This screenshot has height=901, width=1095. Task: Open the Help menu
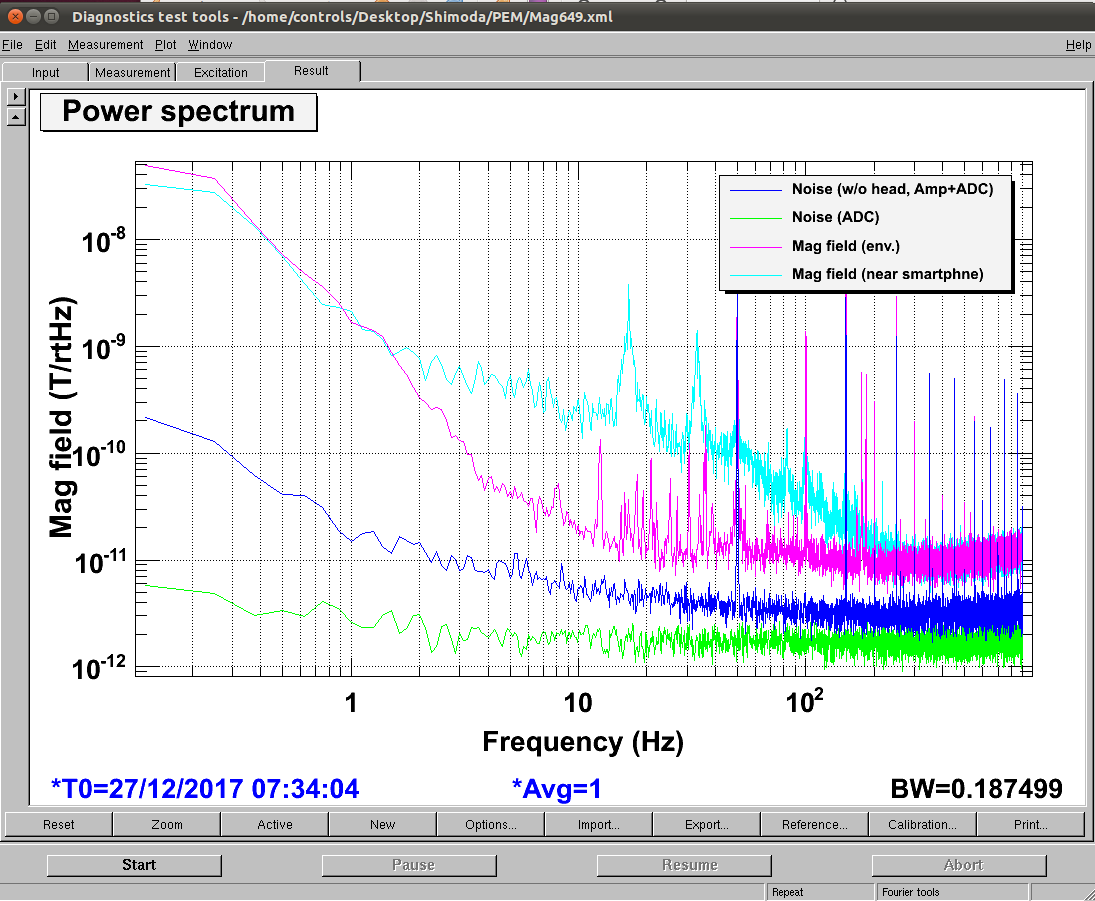(x=1078, y=45)
